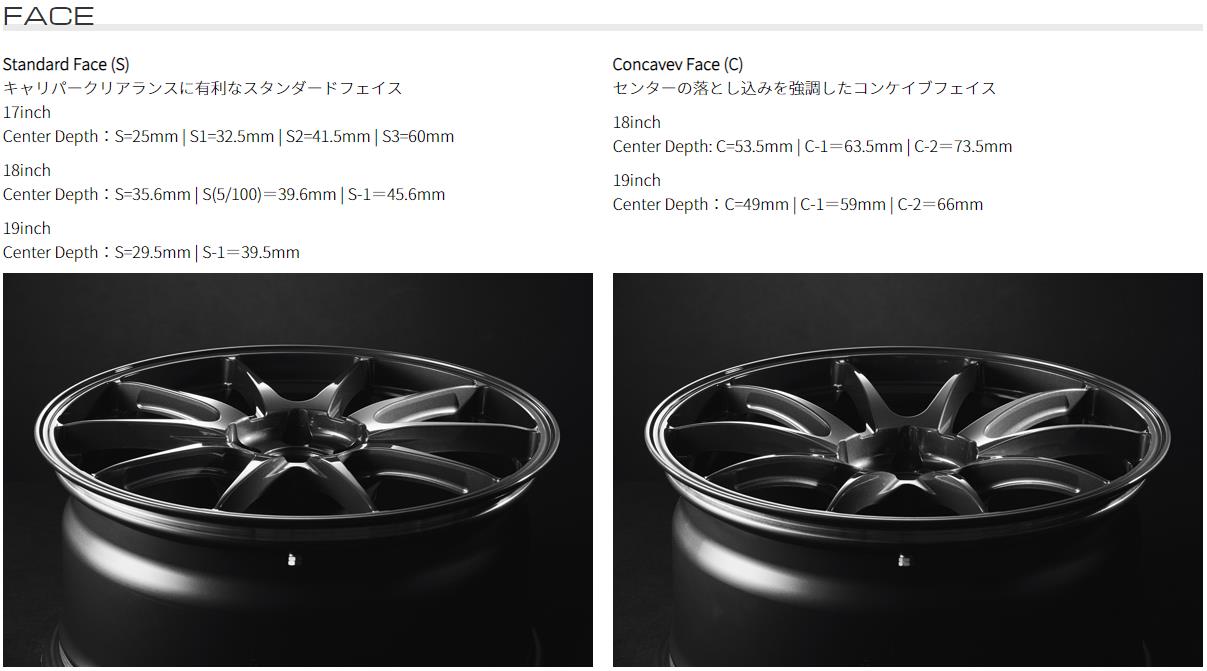
Task: Select the Standard Face (S) title
Action: coord(66,64)
